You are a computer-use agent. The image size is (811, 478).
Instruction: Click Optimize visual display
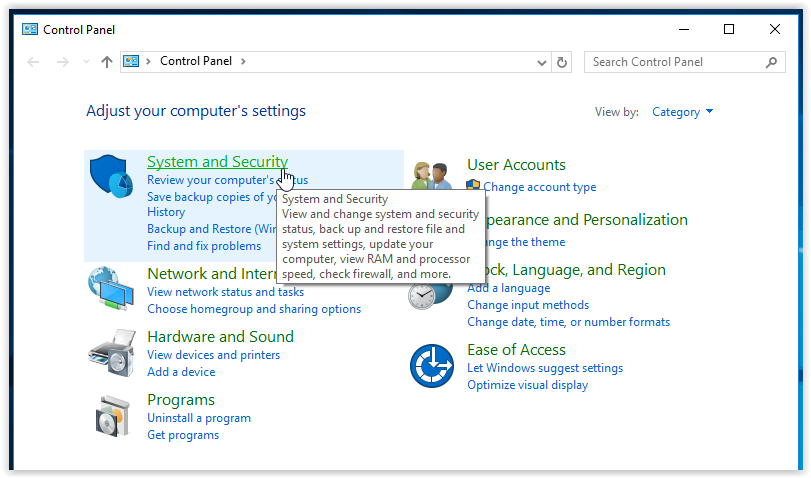528,385
